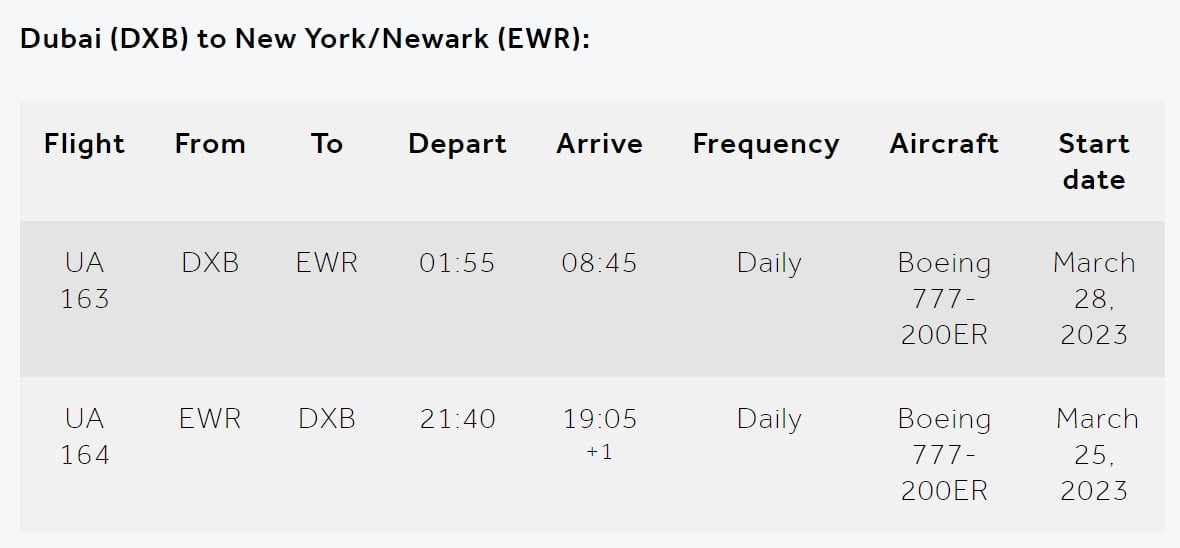
Task: Click the 19:05 arrival time
Action: click(599, 419)
